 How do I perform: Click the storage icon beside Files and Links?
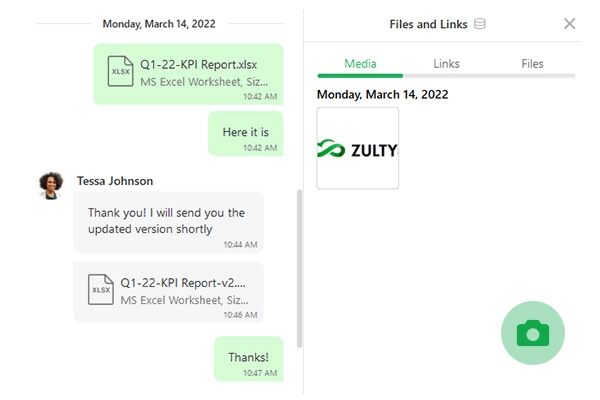(479, 24)
